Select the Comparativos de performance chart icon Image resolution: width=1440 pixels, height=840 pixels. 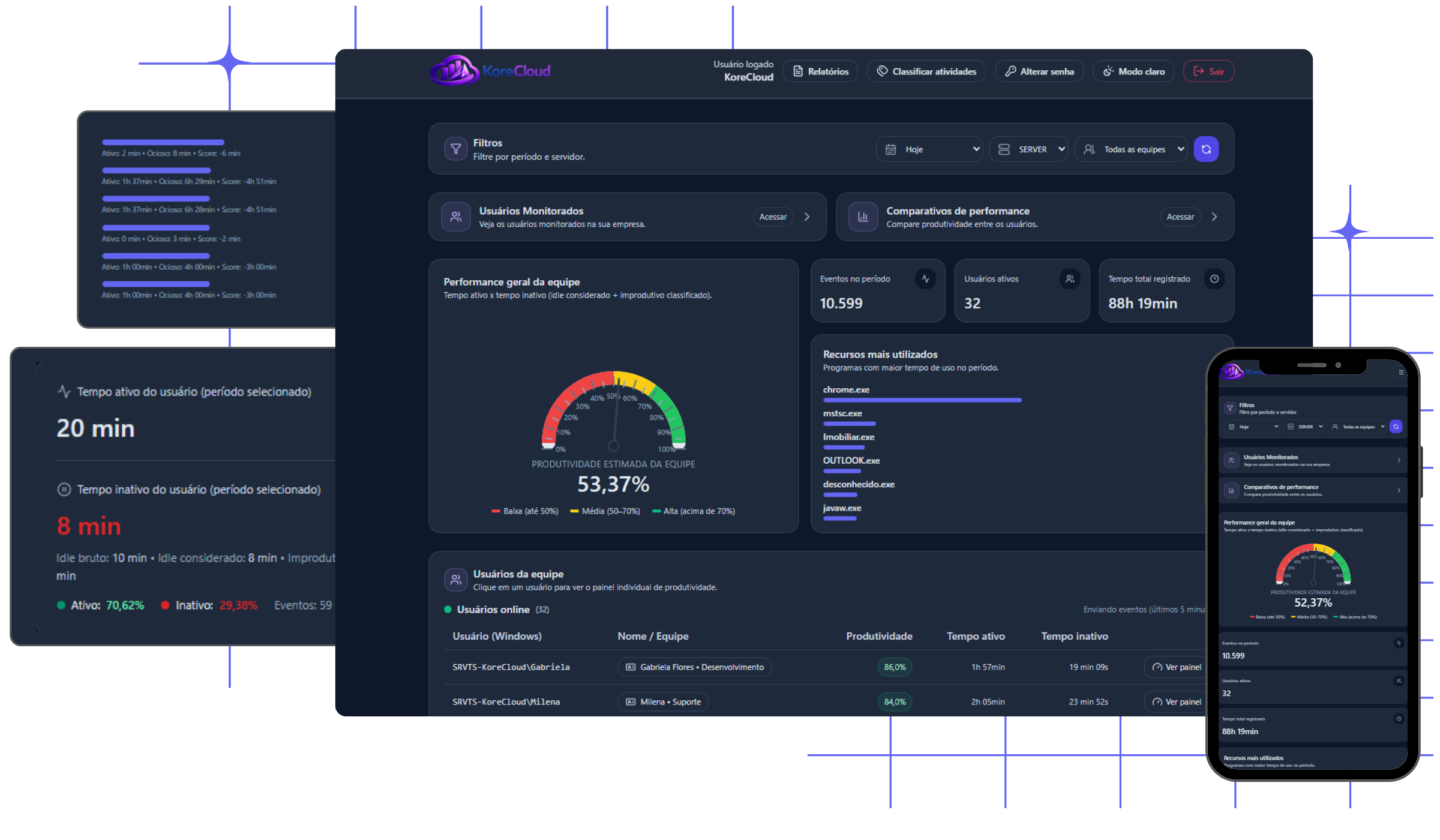tap(863, 217)
